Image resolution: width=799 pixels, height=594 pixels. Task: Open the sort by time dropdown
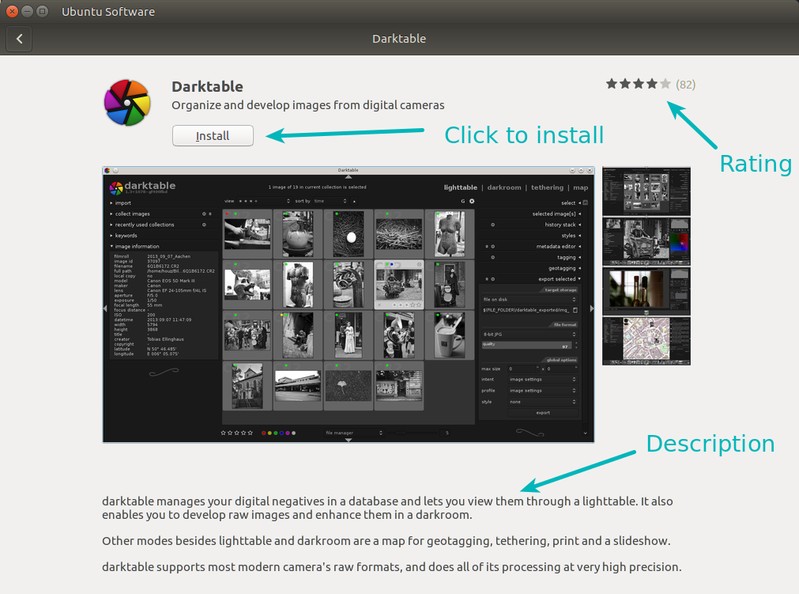(320, 201)
